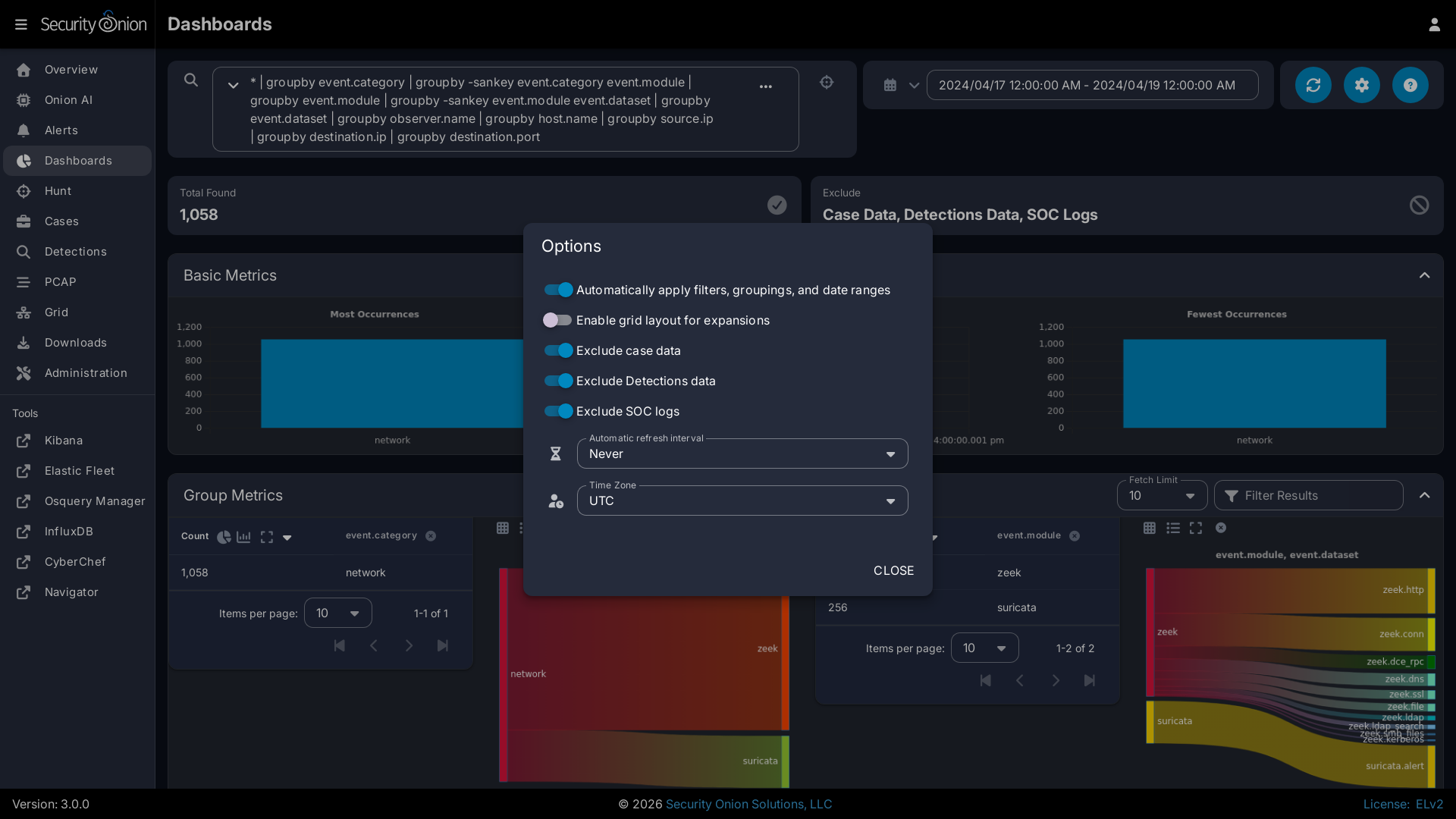Open the Fetch Limit dropdown
Image resolution: width=1456 pixels, height=819 pixels.
pyautogui.click(x=1161, y=495)
